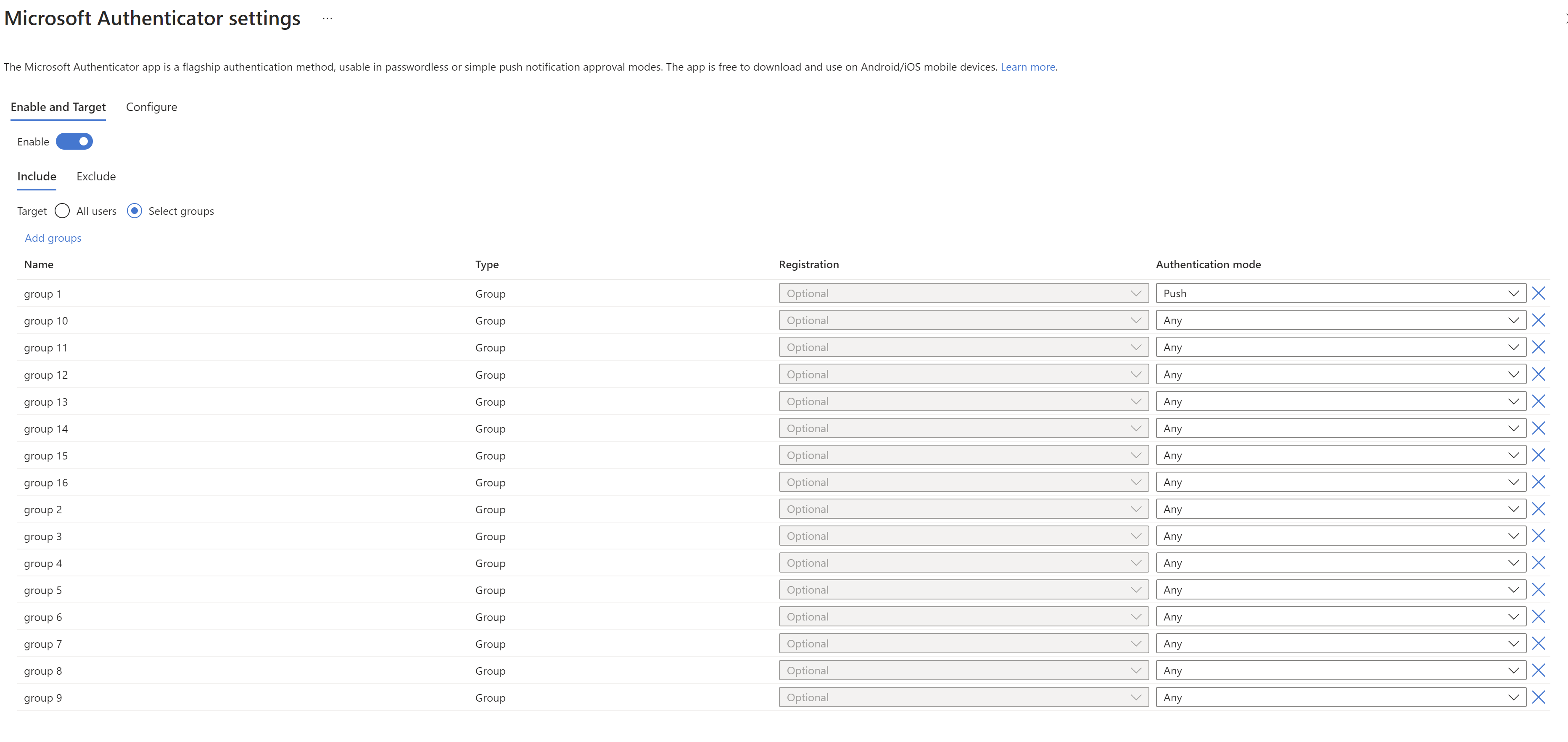Open Authentication mode dropdown for group 5
Viewport: 1568px width, 742px height.
click(x=1340, y=590)
